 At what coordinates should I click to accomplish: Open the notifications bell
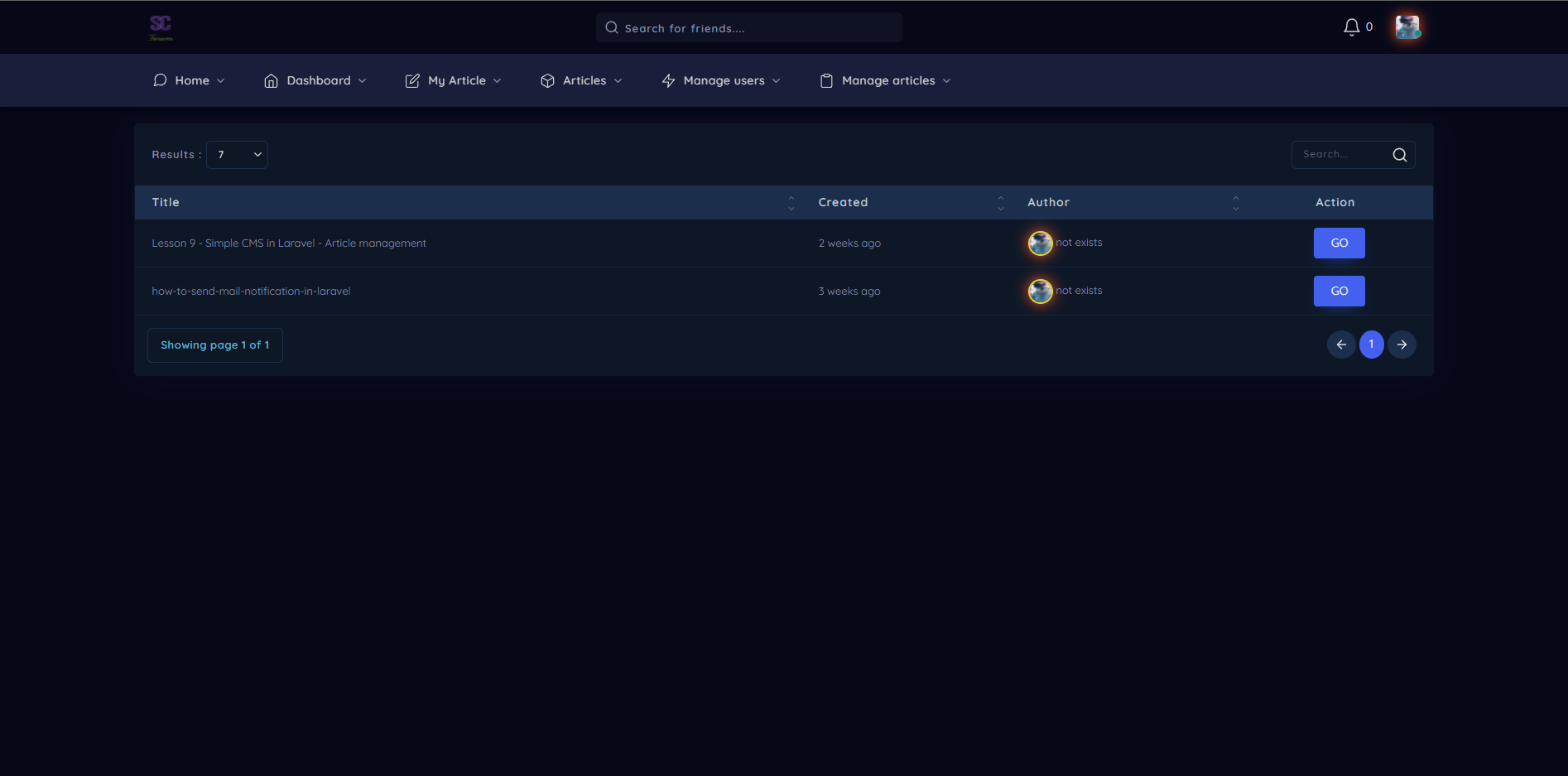[1351, 27]
